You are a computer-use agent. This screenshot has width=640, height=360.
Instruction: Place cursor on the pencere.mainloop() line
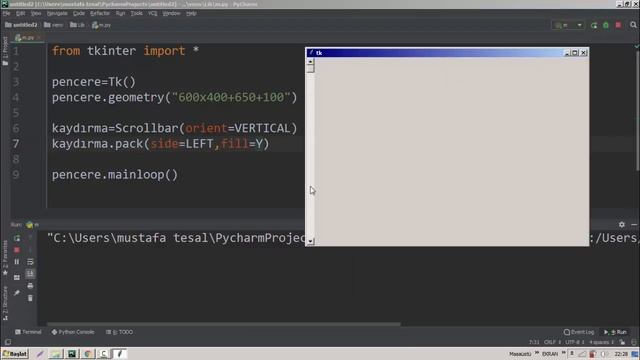click(115, 175)
